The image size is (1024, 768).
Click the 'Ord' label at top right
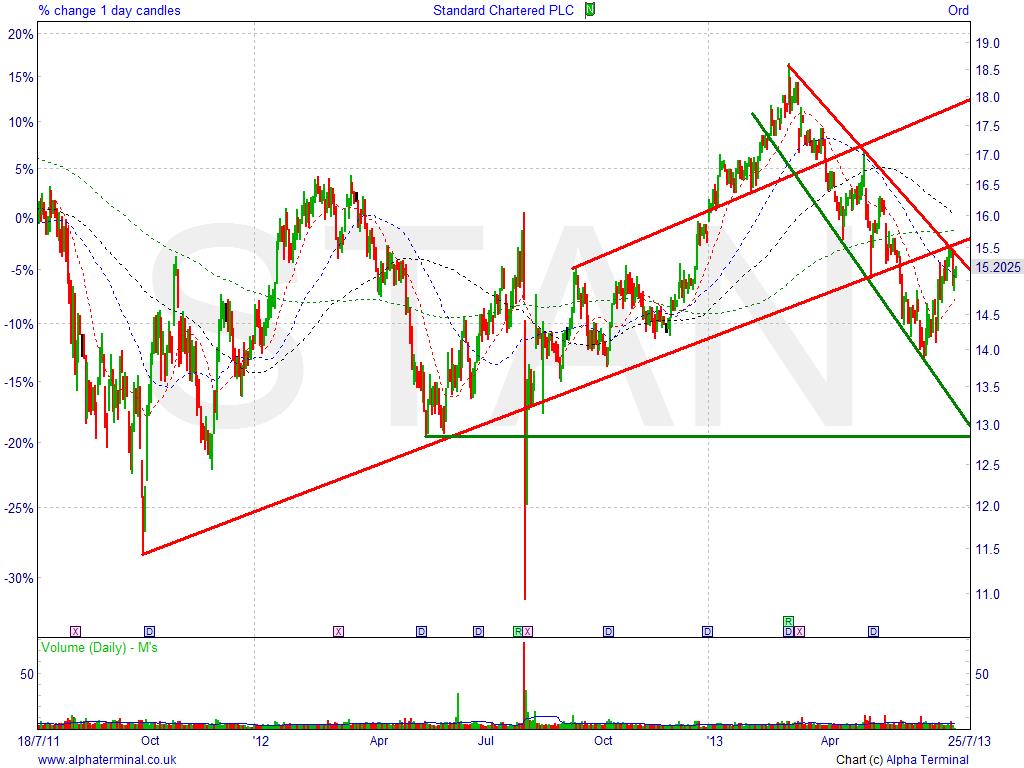pos(958,10)
